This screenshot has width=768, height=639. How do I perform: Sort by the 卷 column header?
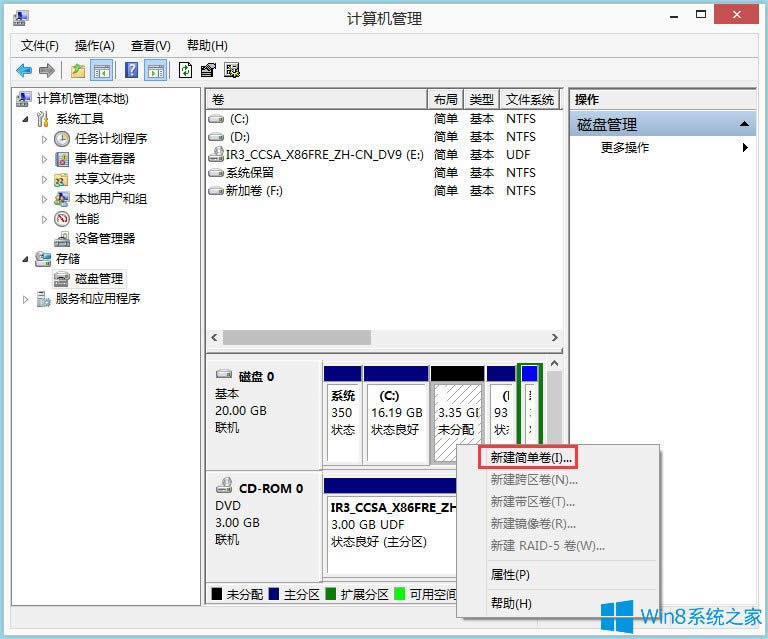click(317, 99)
